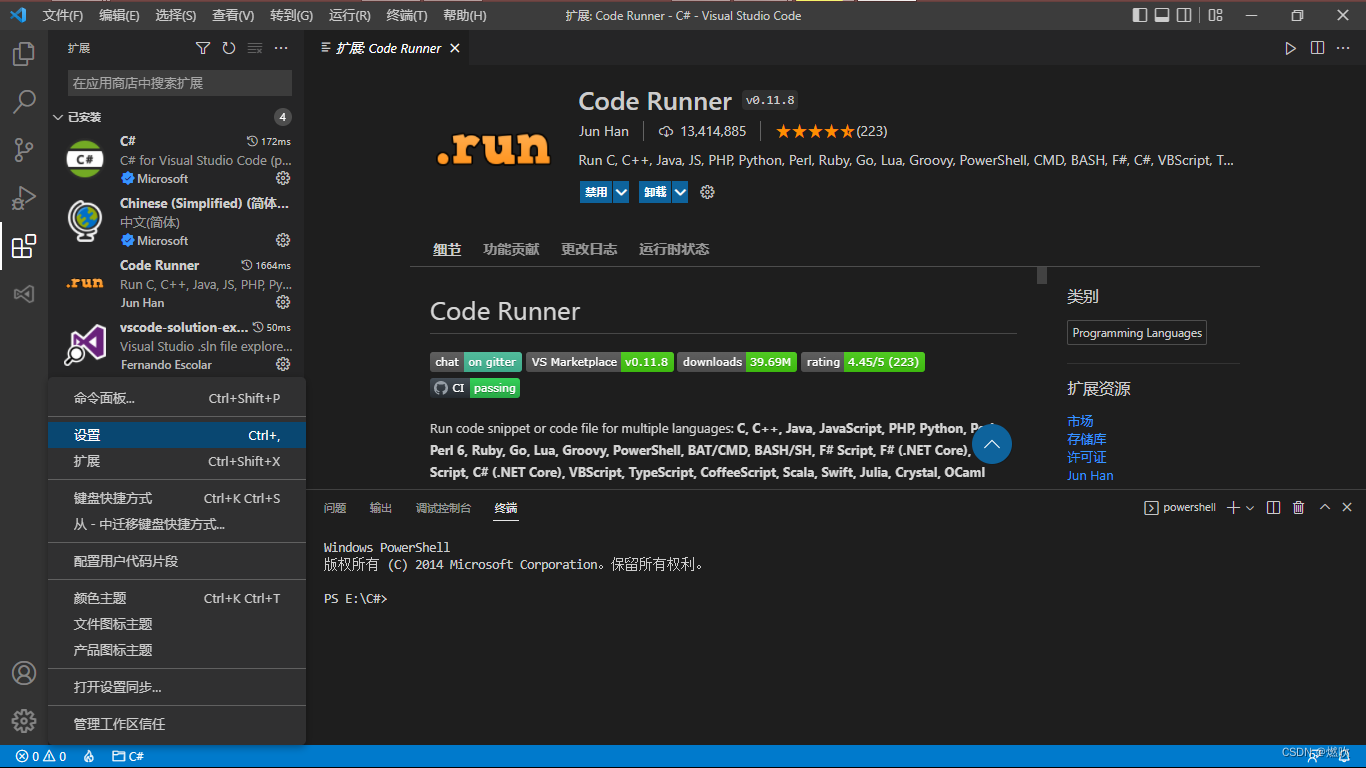
Task: Click the filter extensions icon
Action: [203, 48]
